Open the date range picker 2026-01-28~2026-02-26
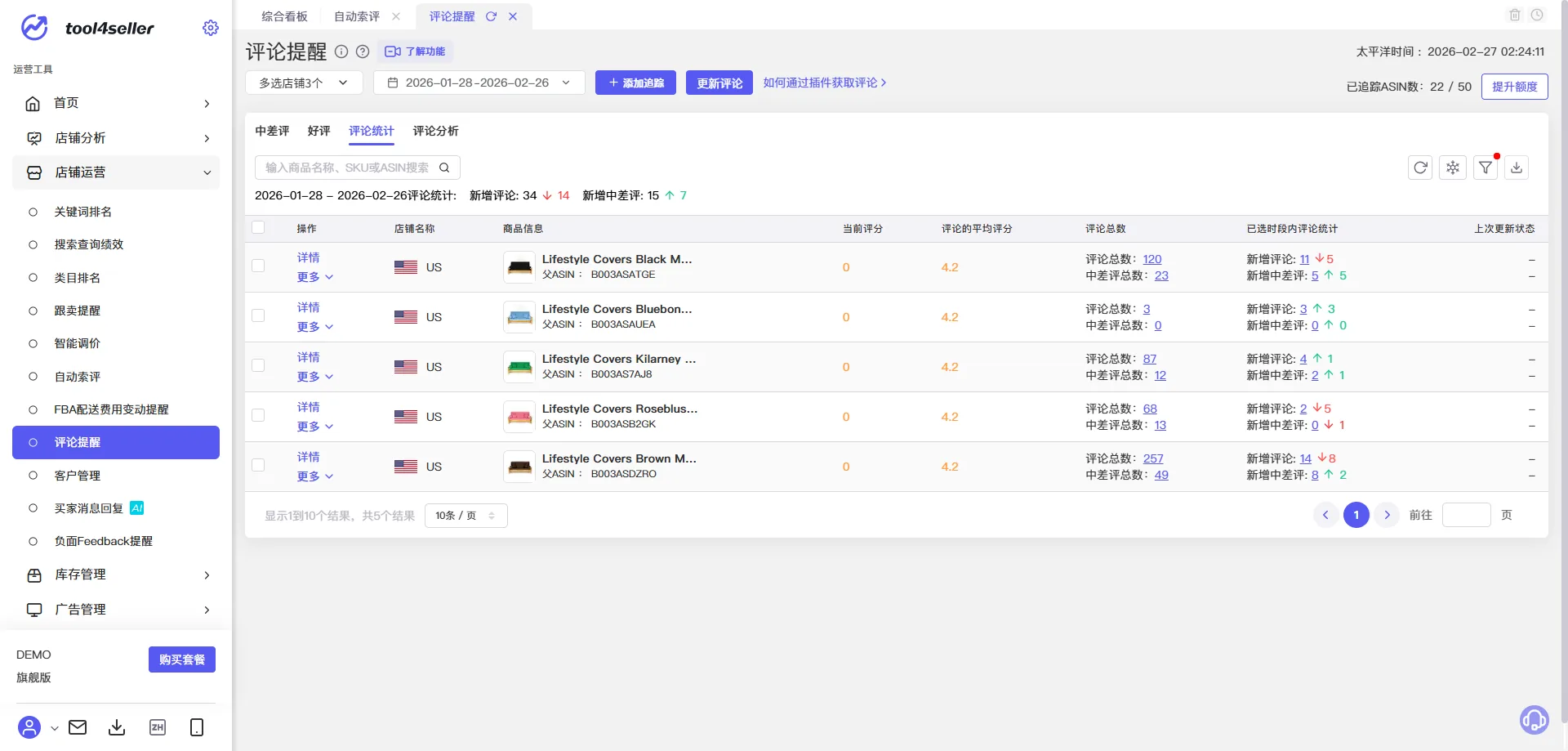This screenshot has height=751, width=1568. pyautogui.click(x=479, y=83)
